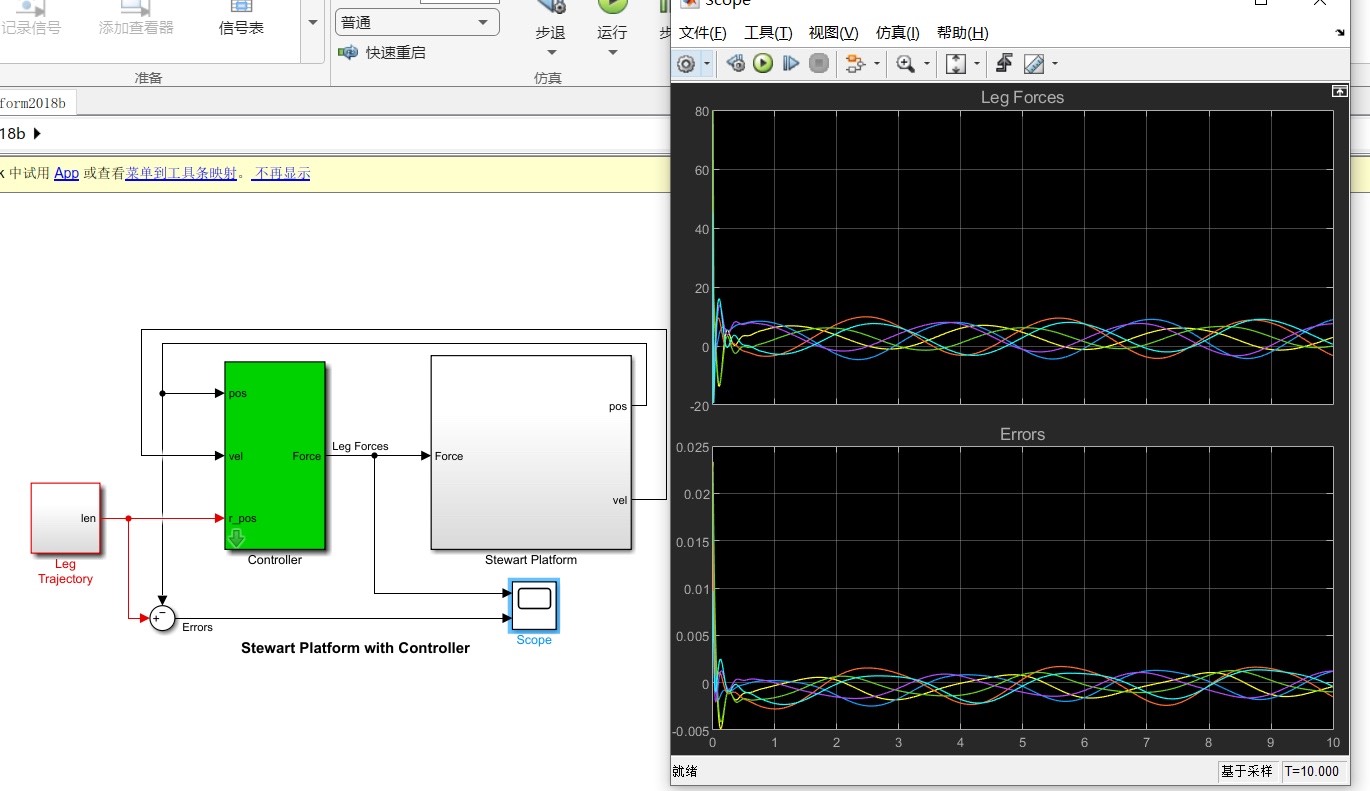Click the 就绪 status text in Scope
1370x791 pixels.
click(685, 771)
